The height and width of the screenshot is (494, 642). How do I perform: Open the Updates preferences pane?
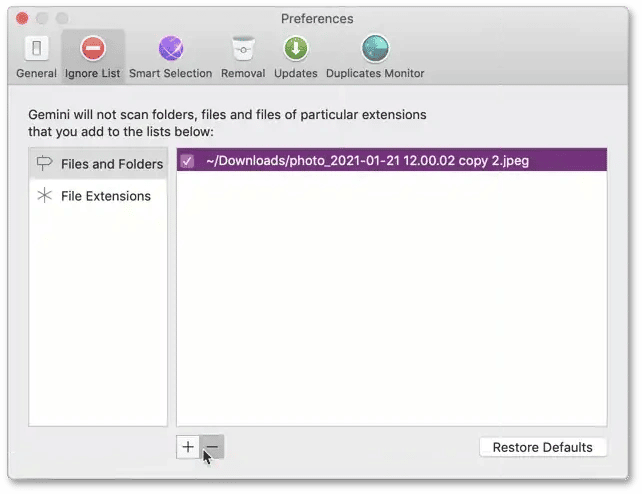click(296, 57)
